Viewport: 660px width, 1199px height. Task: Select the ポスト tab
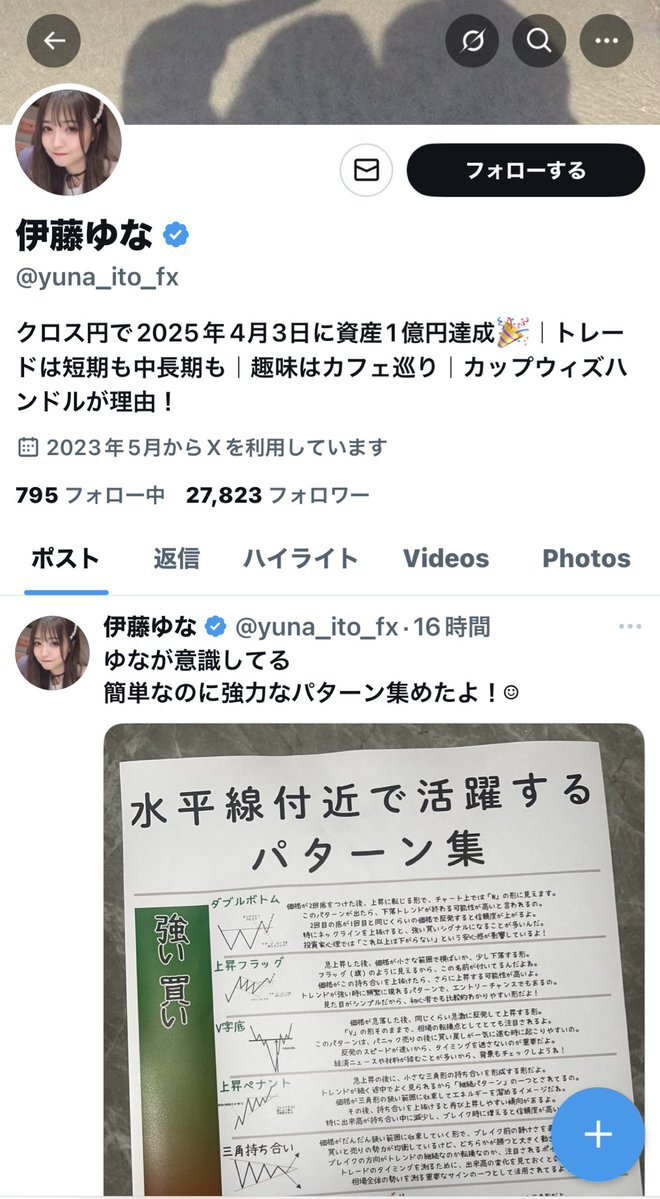pyautogui.click(x=66, y=558)
